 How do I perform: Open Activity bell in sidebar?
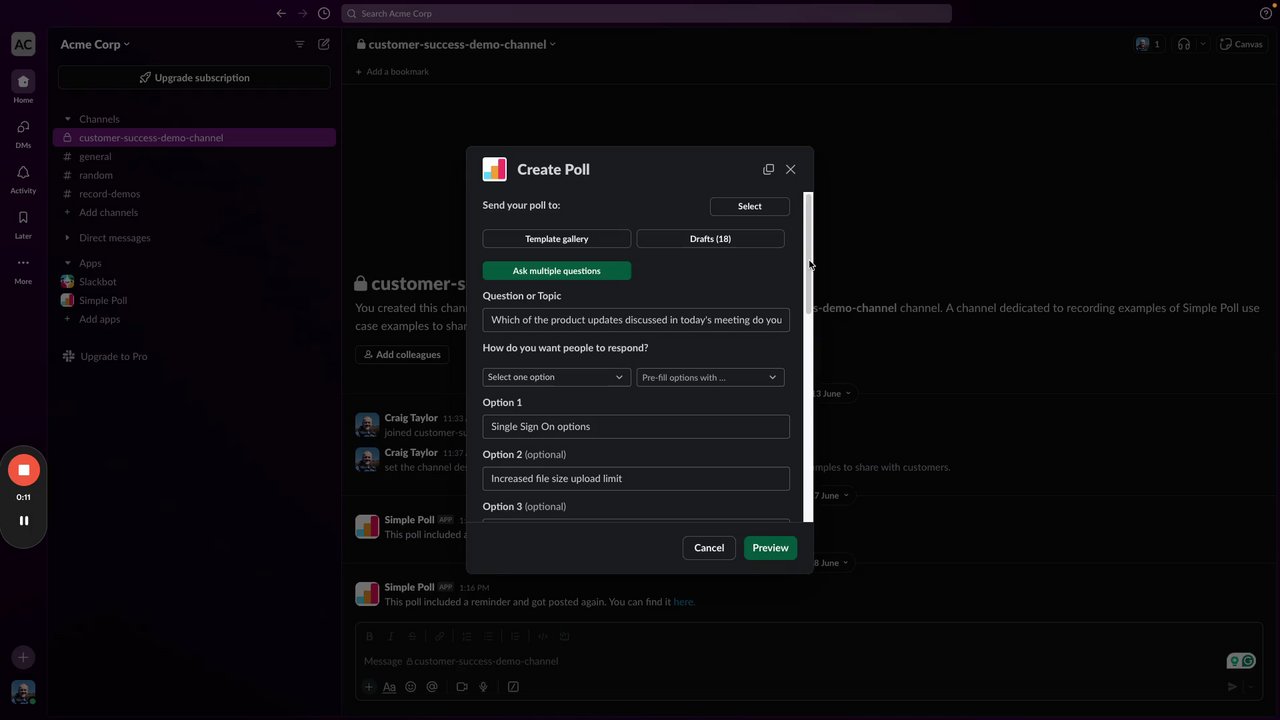coord(23,178)
